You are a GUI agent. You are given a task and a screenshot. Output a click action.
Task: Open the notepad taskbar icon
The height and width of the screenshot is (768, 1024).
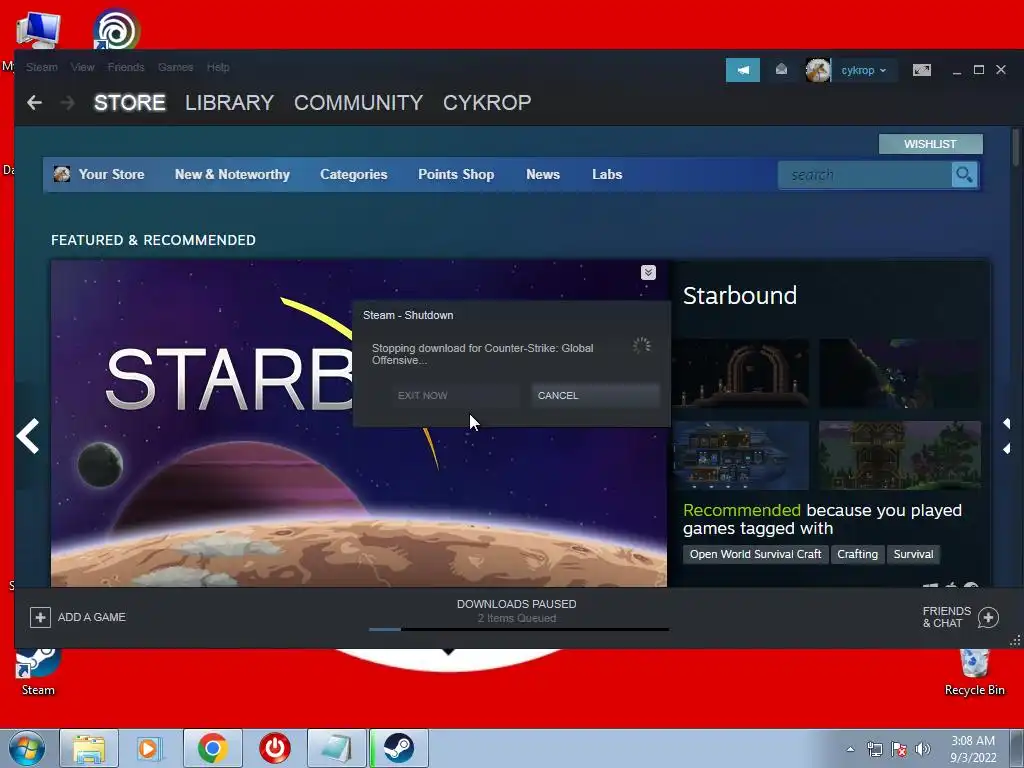tap(337, 748)
